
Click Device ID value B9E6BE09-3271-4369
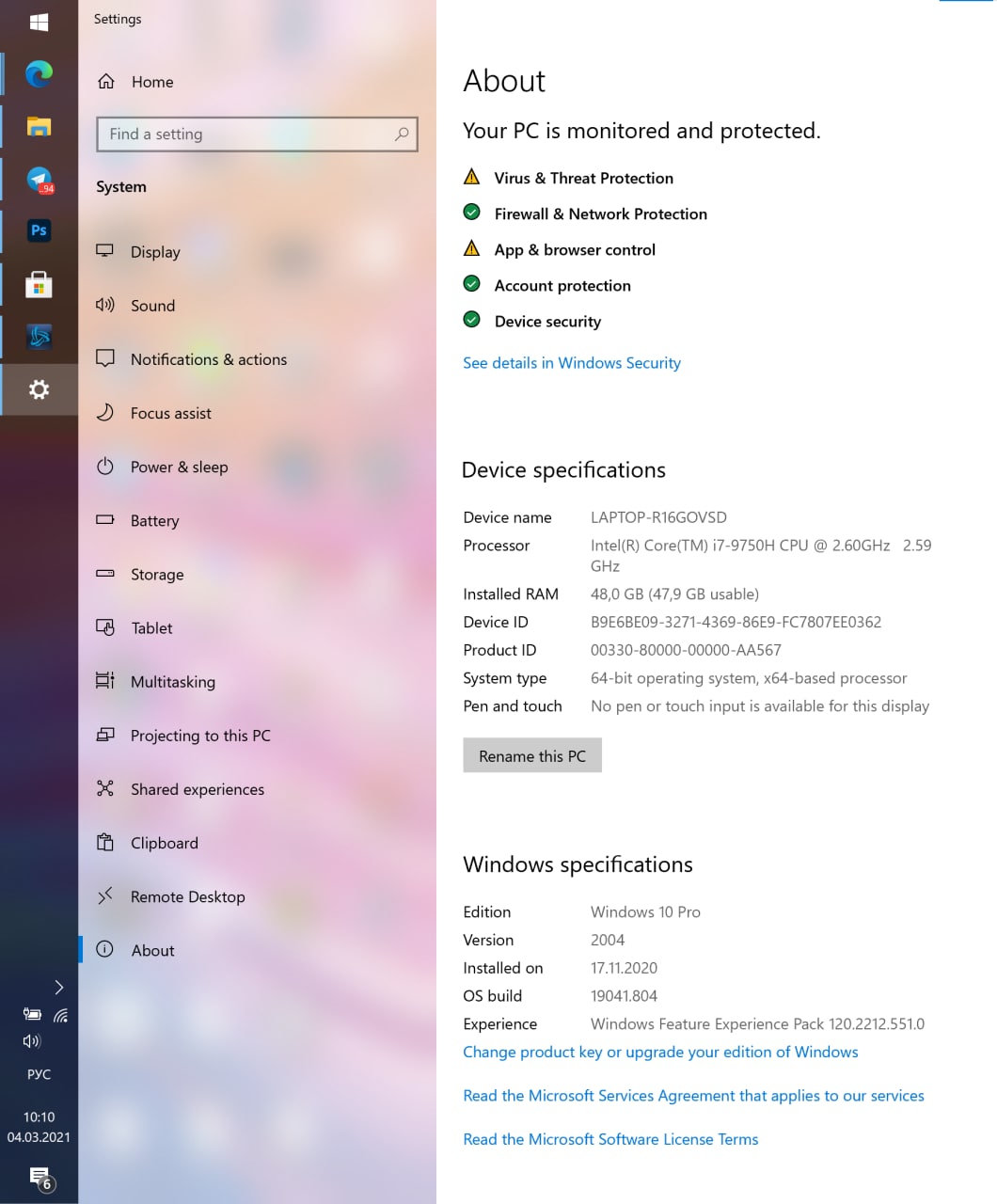point(736,622)
